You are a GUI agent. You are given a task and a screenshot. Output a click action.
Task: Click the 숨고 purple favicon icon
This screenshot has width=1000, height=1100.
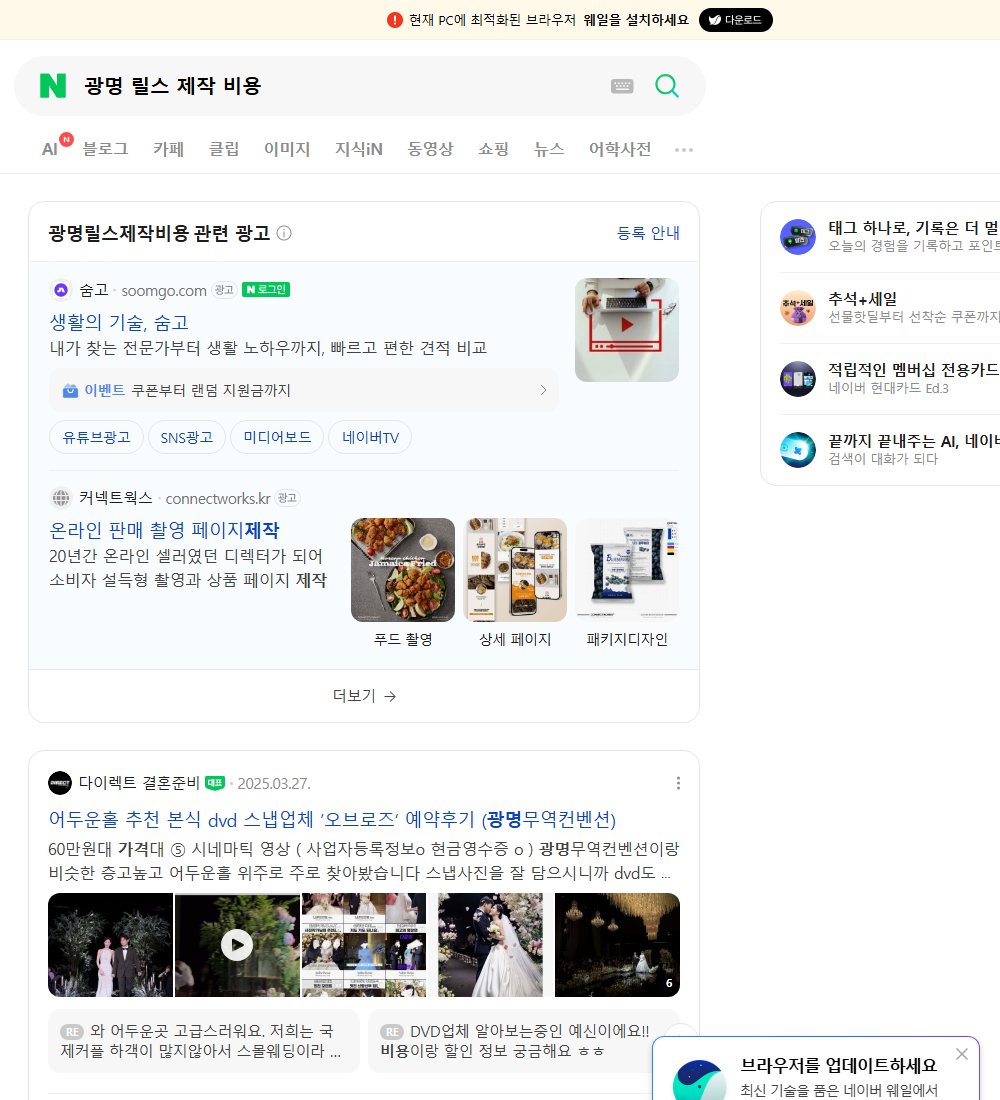[x=61, y=290]
